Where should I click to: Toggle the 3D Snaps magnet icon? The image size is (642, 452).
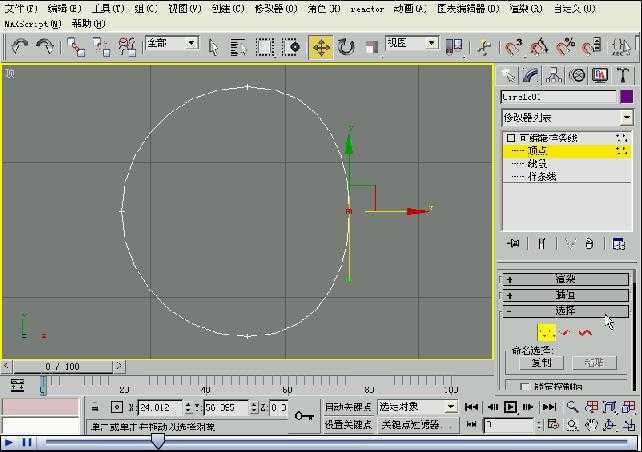tap(513, 47)
